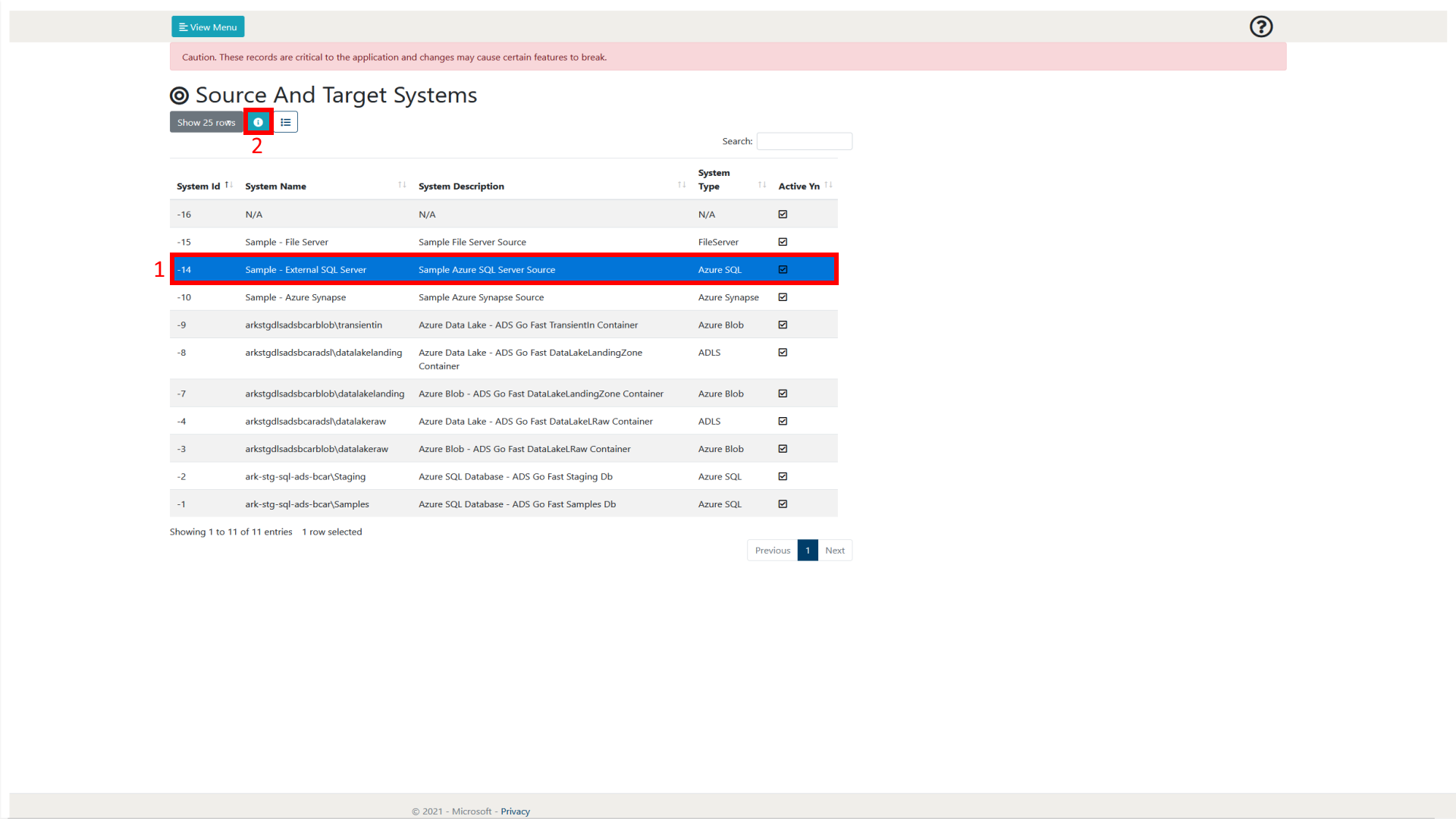This screenshot has height=819, width=1456.
Task: Toggle Active checkbox for arkstgdlsadsbcaradsl\datalakeraw
Action: [783, 421]
